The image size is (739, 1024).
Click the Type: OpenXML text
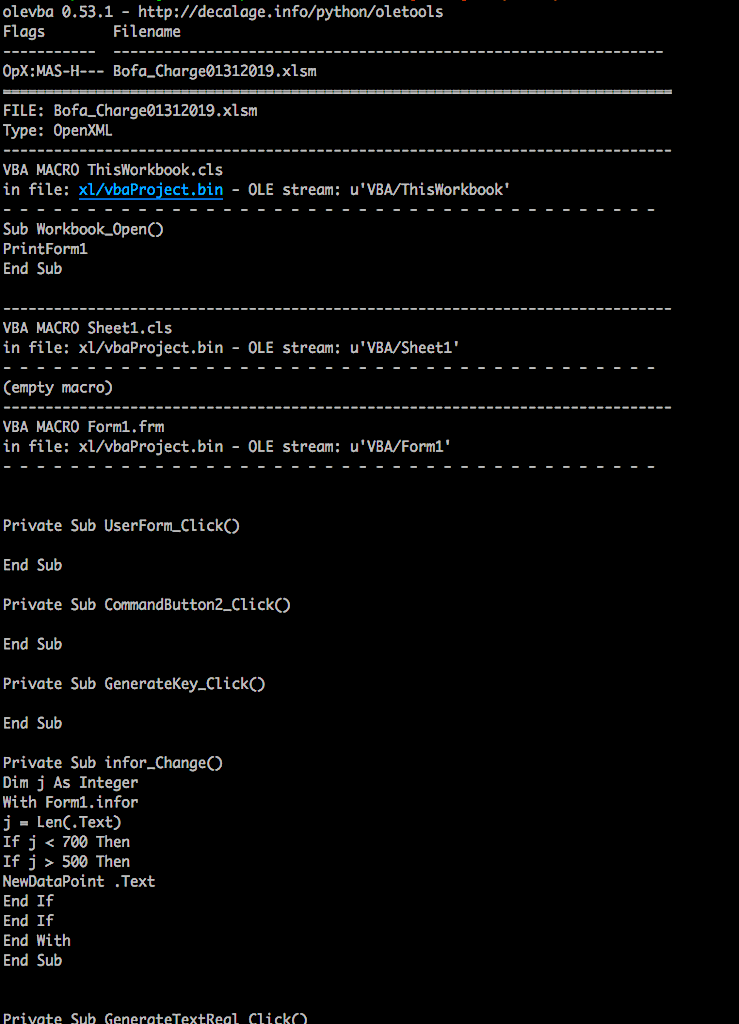(x=58, y=131)
